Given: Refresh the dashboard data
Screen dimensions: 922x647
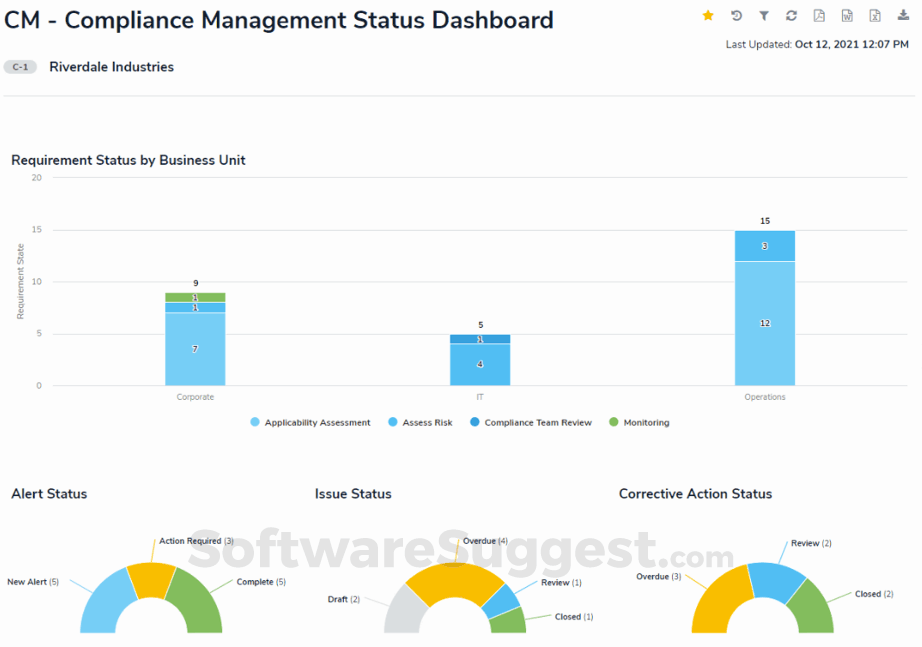Looking at the screenshot, I should coord(791,16).
